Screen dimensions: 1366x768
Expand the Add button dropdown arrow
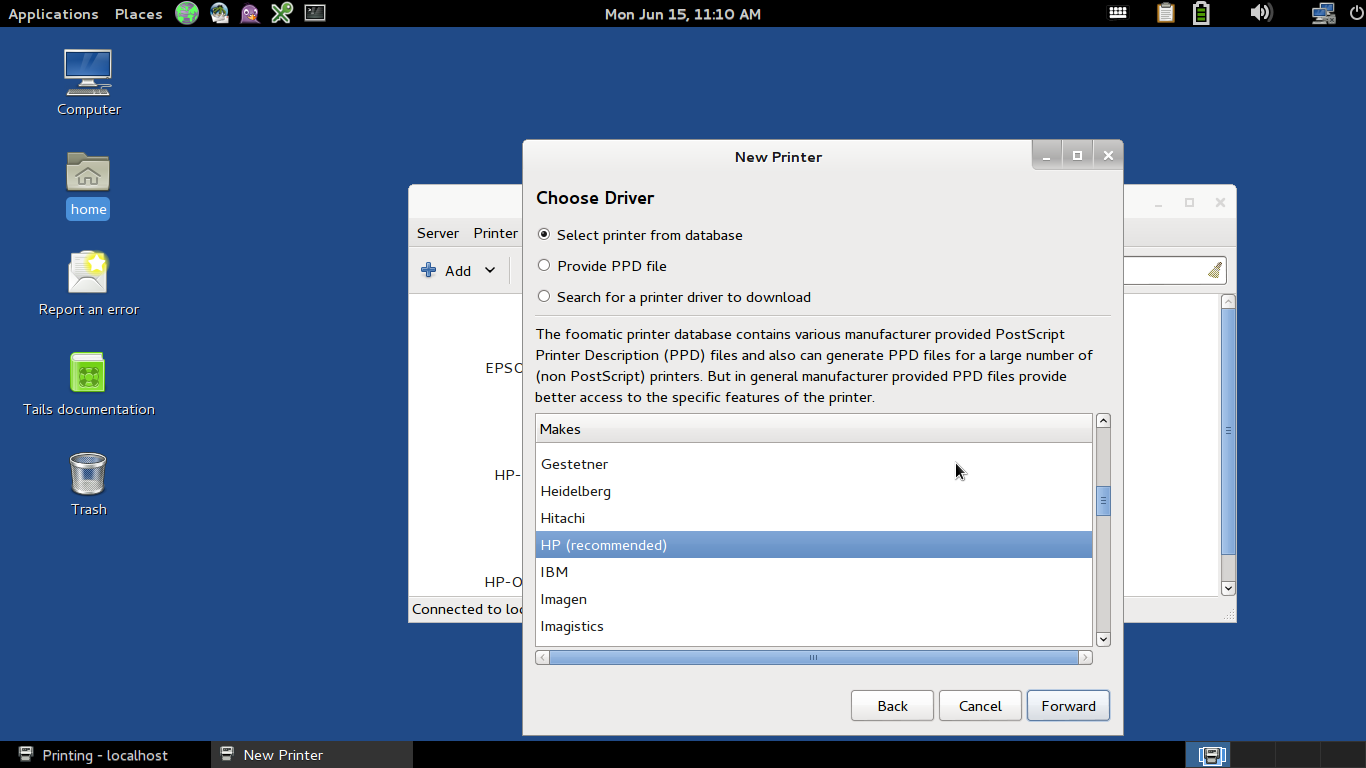point(490,270)
